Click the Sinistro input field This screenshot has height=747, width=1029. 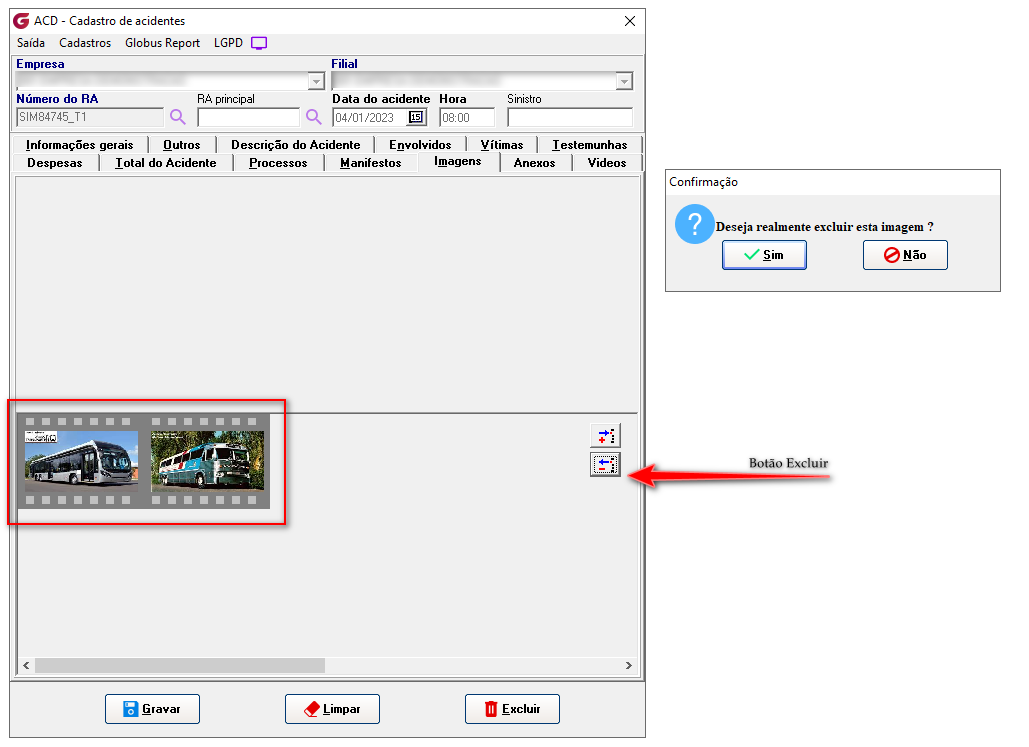tap(570, 117)
